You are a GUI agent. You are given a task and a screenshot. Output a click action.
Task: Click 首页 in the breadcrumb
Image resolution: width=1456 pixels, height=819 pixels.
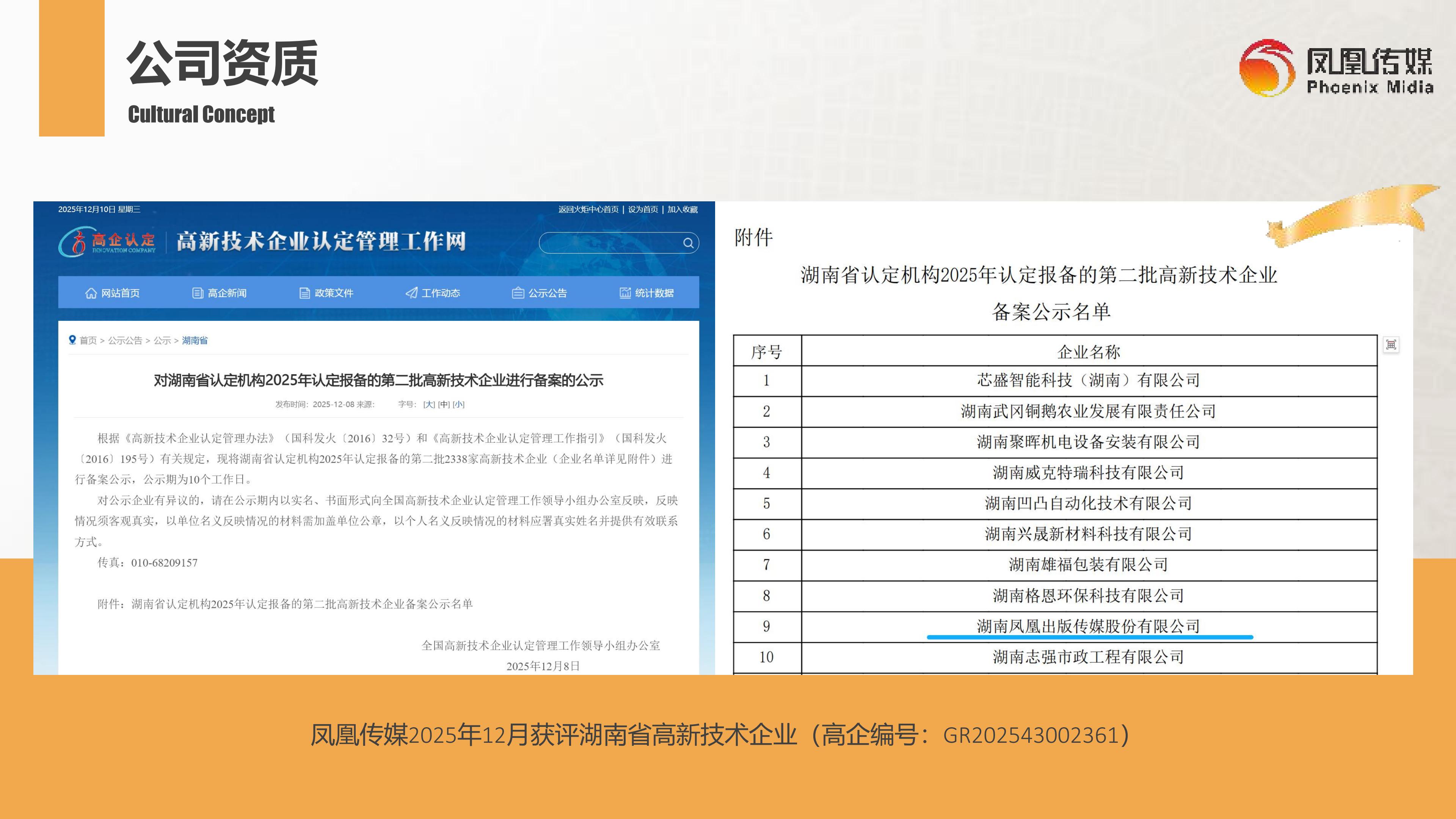click(x=88, y=340)
